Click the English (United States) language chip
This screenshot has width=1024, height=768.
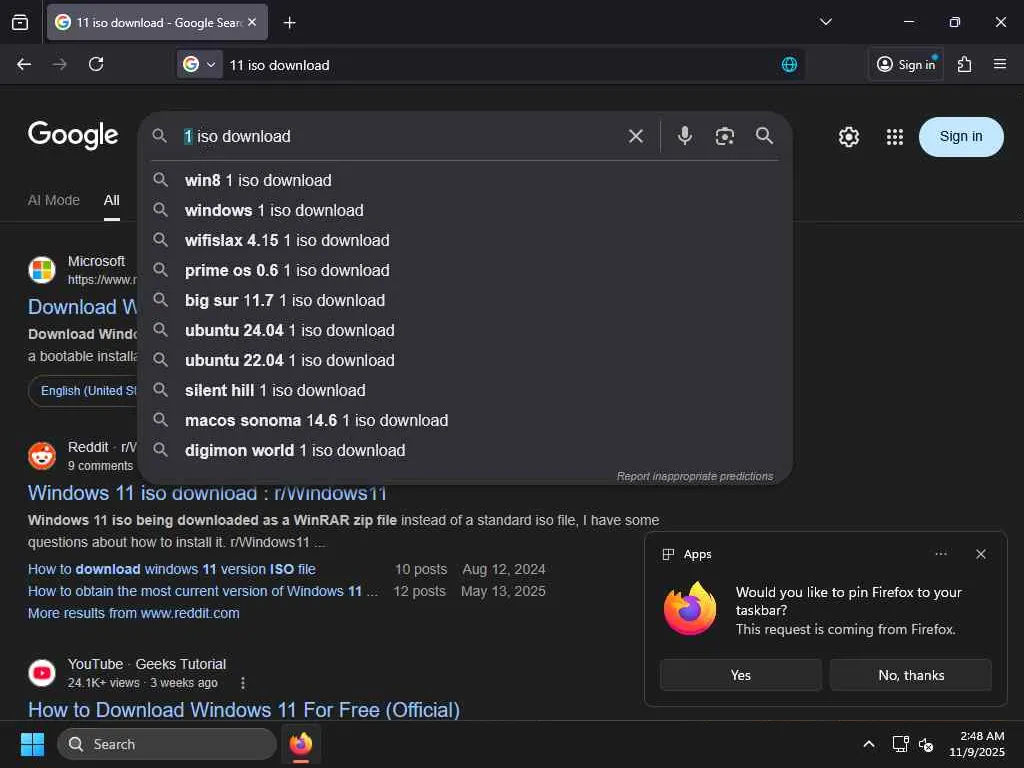[84, 391]
